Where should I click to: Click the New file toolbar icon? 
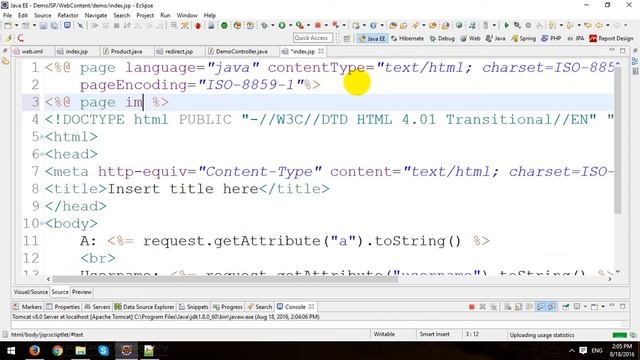(8, 25)
